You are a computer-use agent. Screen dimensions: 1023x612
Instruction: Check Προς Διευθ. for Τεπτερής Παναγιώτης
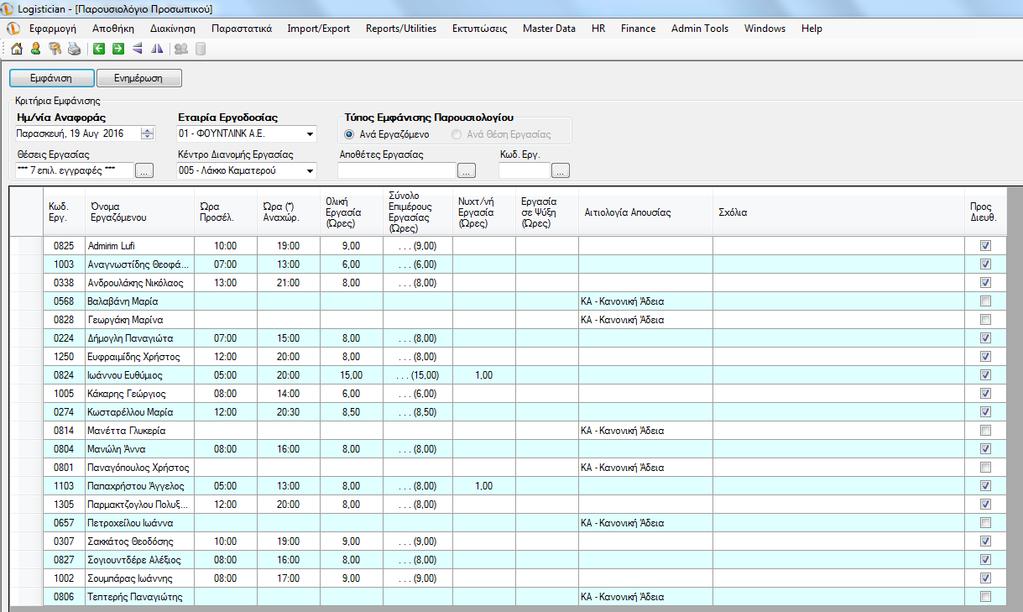(x=985, y=596)
